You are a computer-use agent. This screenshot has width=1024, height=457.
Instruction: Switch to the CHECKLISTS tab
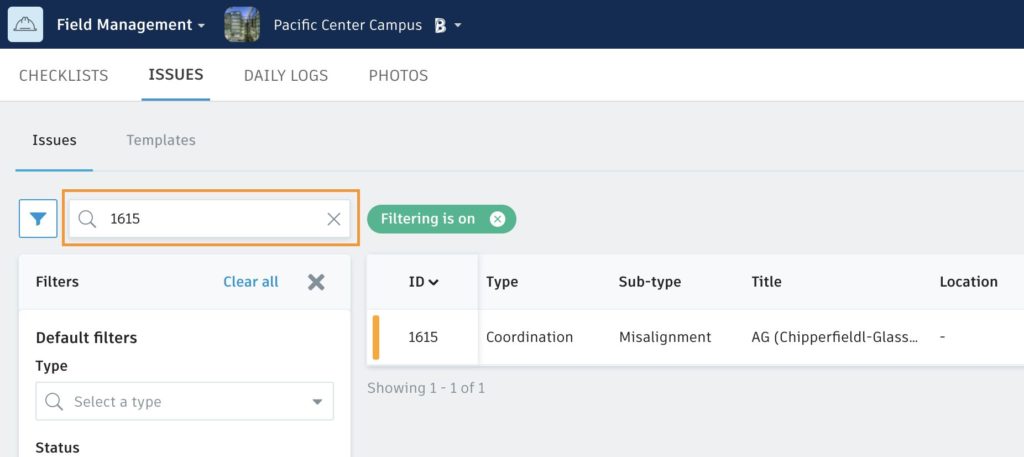pyautogui.click(x=63, y=76)
